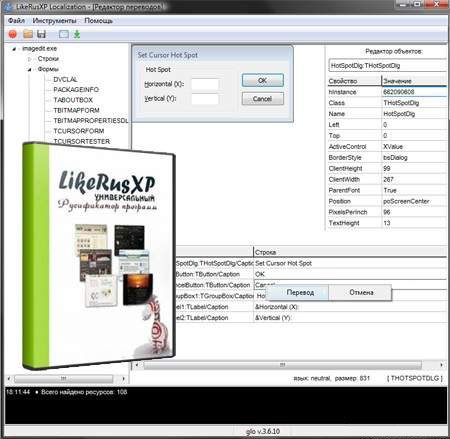The width and height of the screenshot is (450, 439).
Task: Open the HotSpotDlg:THotSpotDlg object combo box
Action: tap(387, 66)
